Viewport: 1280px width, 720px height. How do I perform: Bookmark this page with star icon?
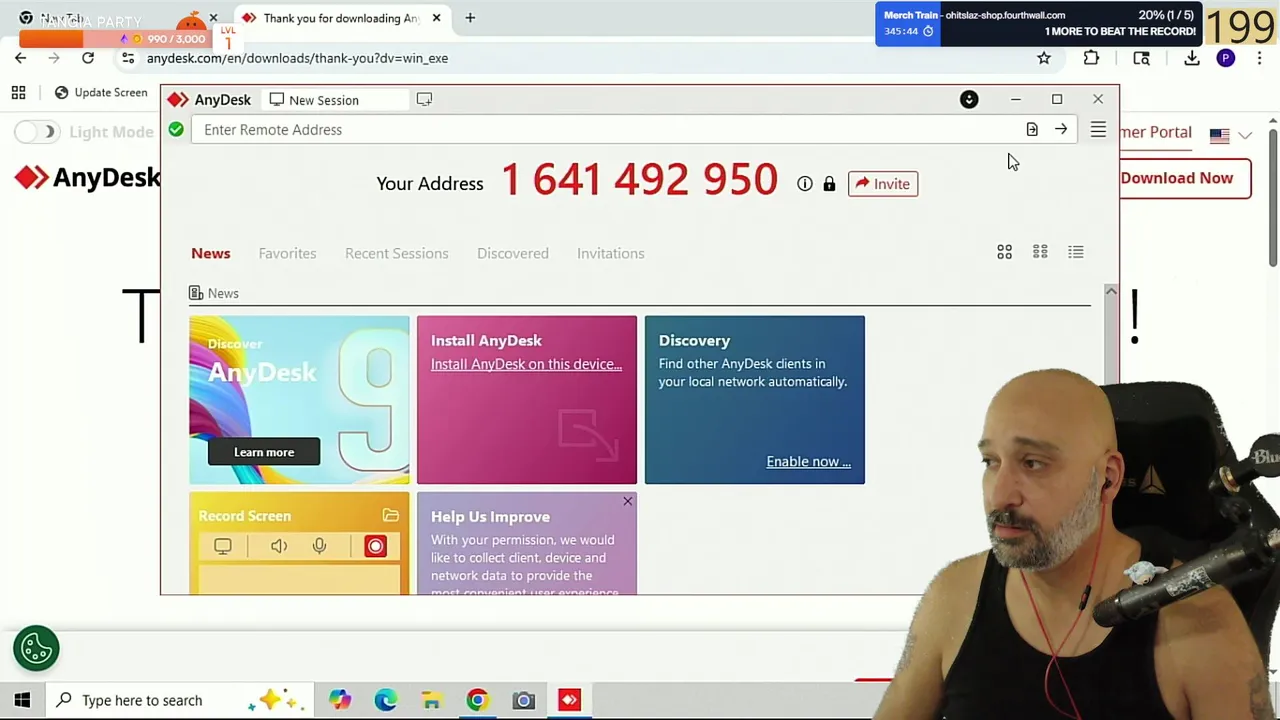[1044, 59]
